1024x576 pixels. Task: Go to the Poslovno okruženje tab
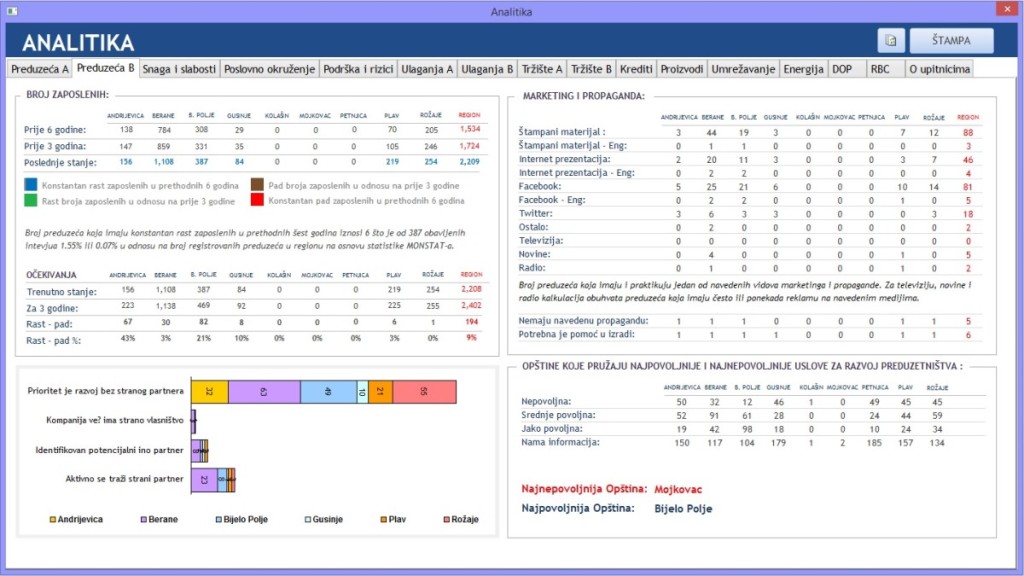[x=269, y=69]
